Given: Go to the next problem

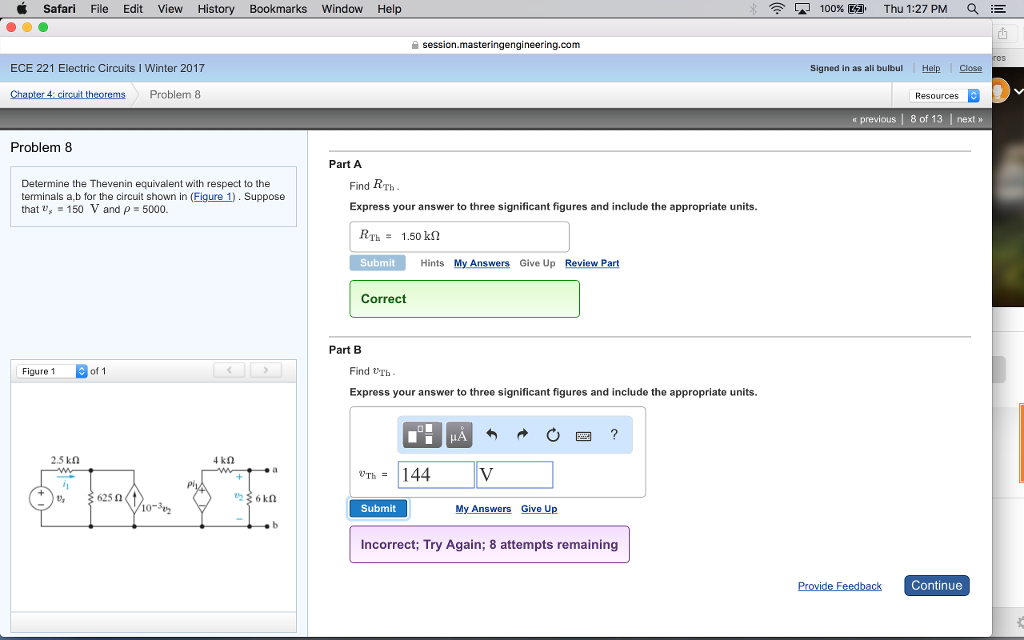Looking at the screenshot, I should pyautogui.click(x=968, y=119).
